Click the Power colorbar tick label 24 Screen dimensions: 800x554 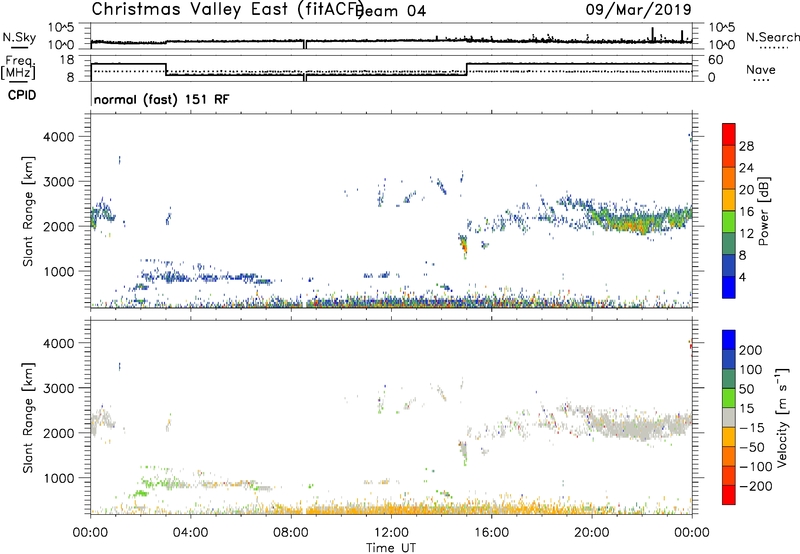(x=746, y=168)
